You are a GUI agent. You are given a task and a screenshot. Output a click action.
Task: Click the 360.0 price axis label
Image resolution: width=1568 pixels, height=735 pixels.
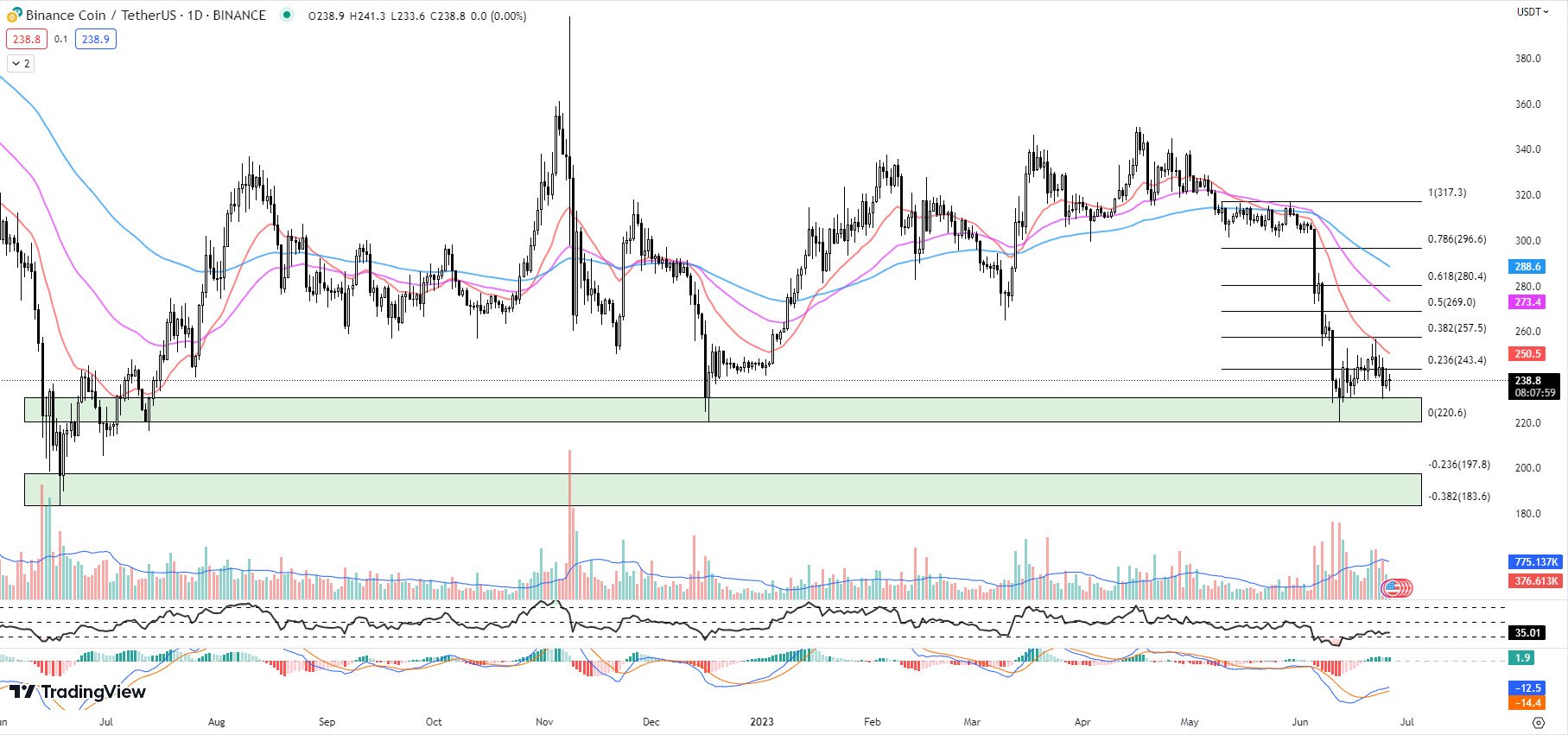pyautogui.click(x=1527, y=105)
